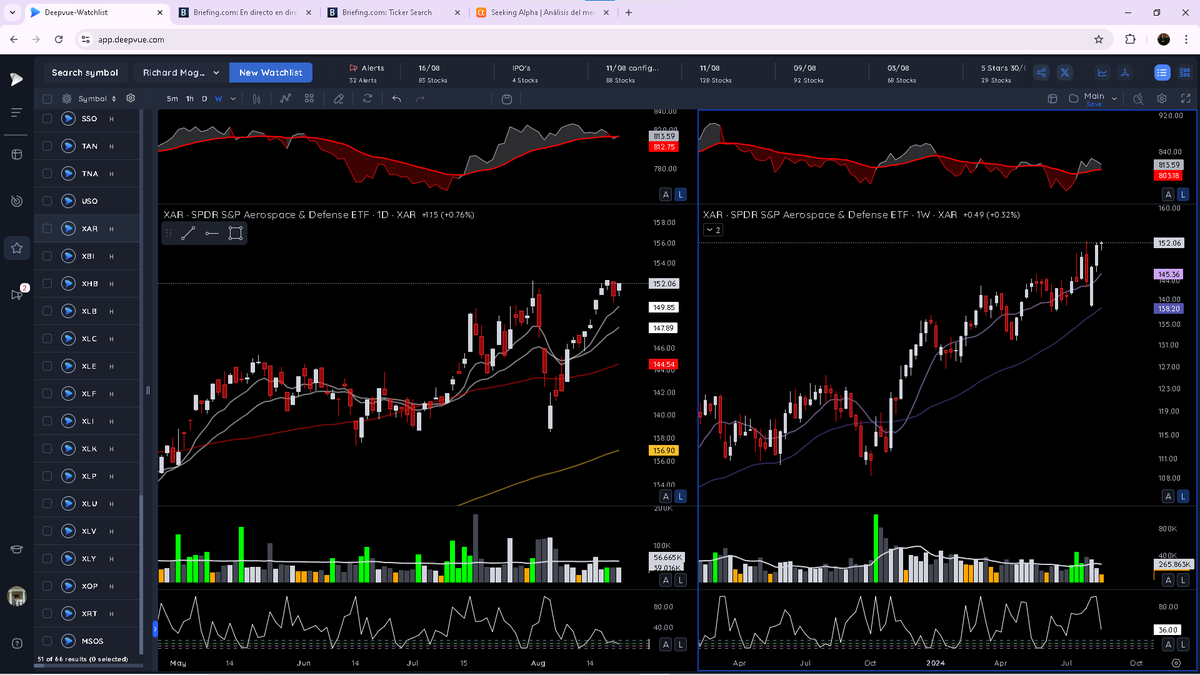The height and width of the screenshot is (675, 1200).
Task: Open the timeframe chevron dropdown after W
Action: [233, 99]
